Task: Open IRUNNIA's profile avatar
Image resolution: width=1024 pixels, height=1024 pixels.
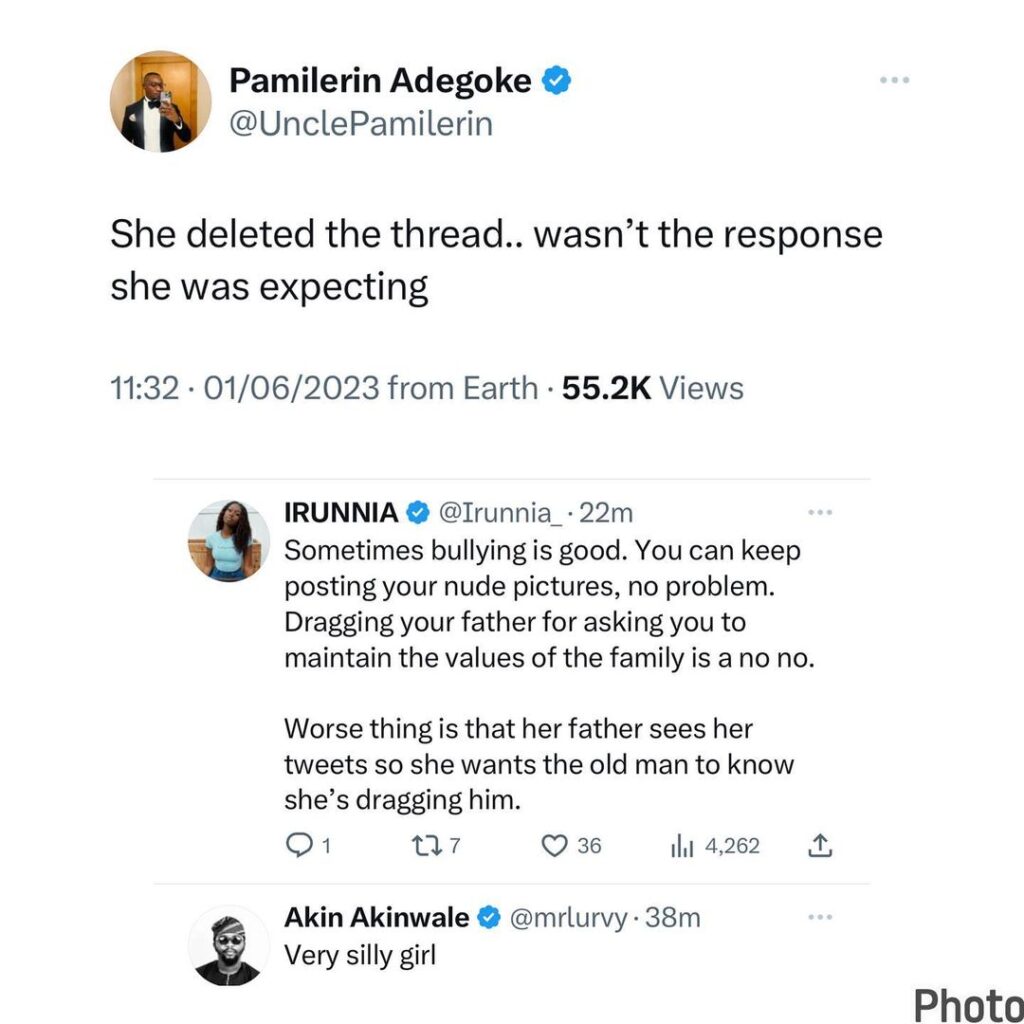Action: (229, 541)
